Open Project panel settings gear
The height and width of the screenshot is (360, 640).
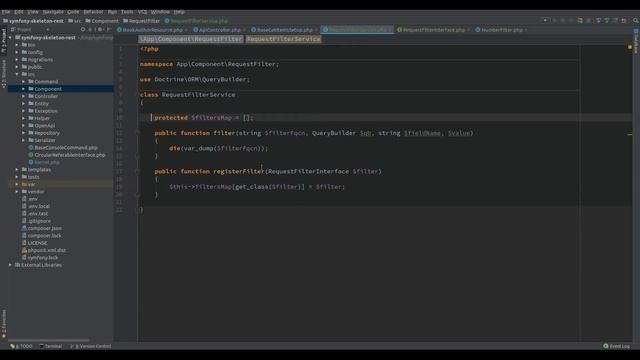(100, 29)
